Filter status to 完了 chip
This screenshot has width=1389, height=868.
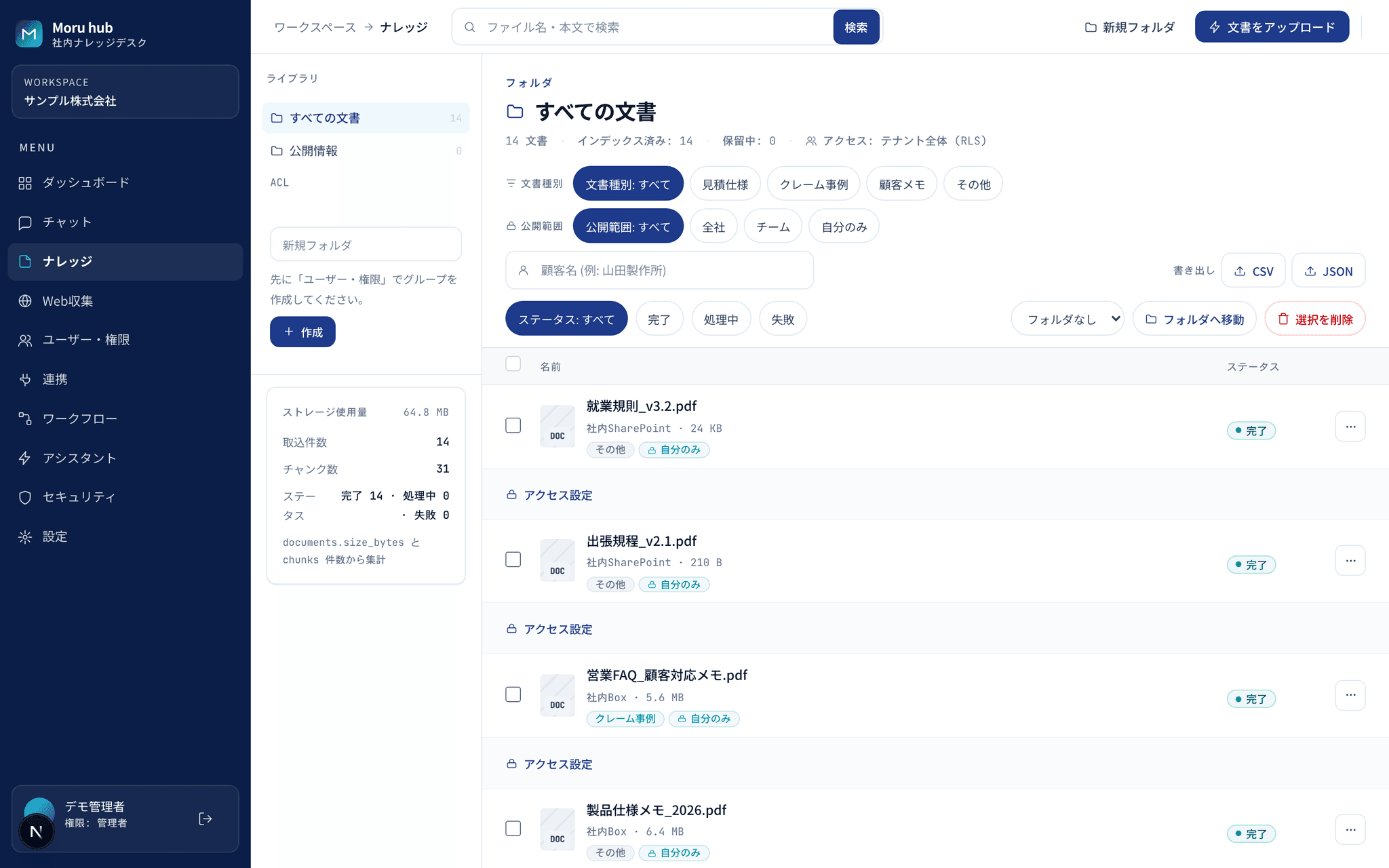pos(659,319)
